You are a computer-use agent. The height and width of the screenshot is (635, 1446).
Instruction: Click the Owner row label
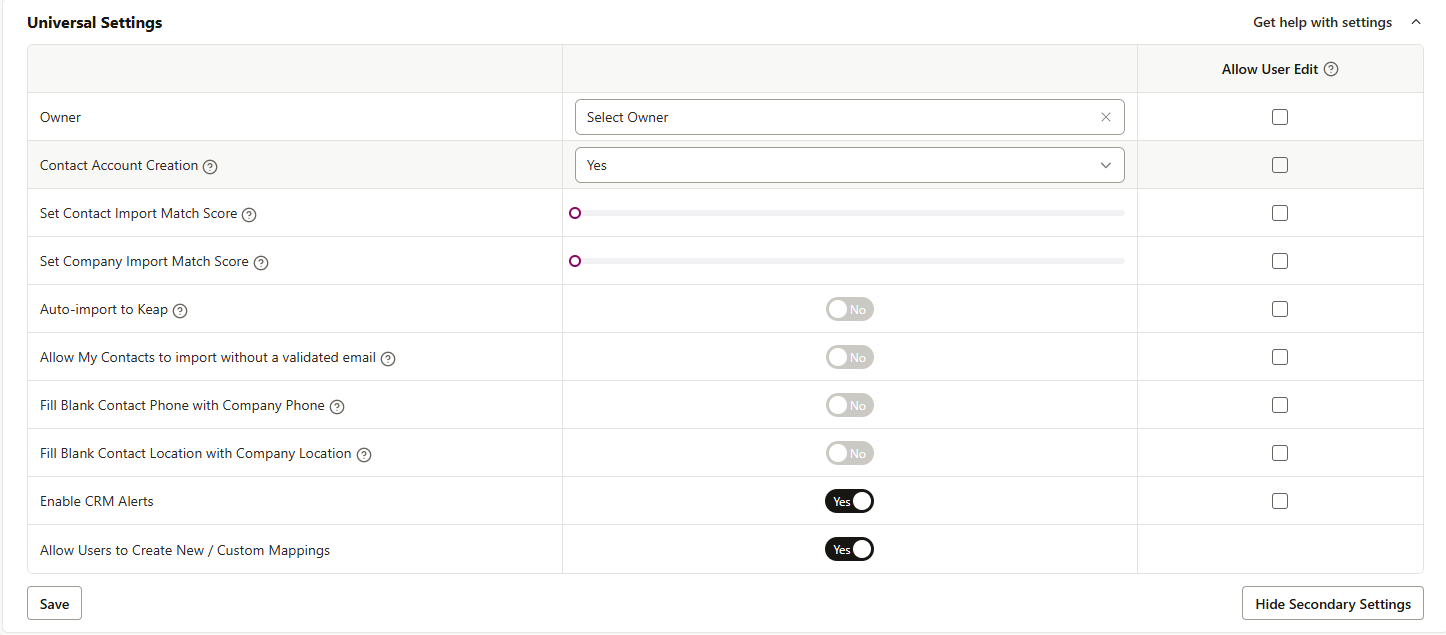click(x=60, y=117)
